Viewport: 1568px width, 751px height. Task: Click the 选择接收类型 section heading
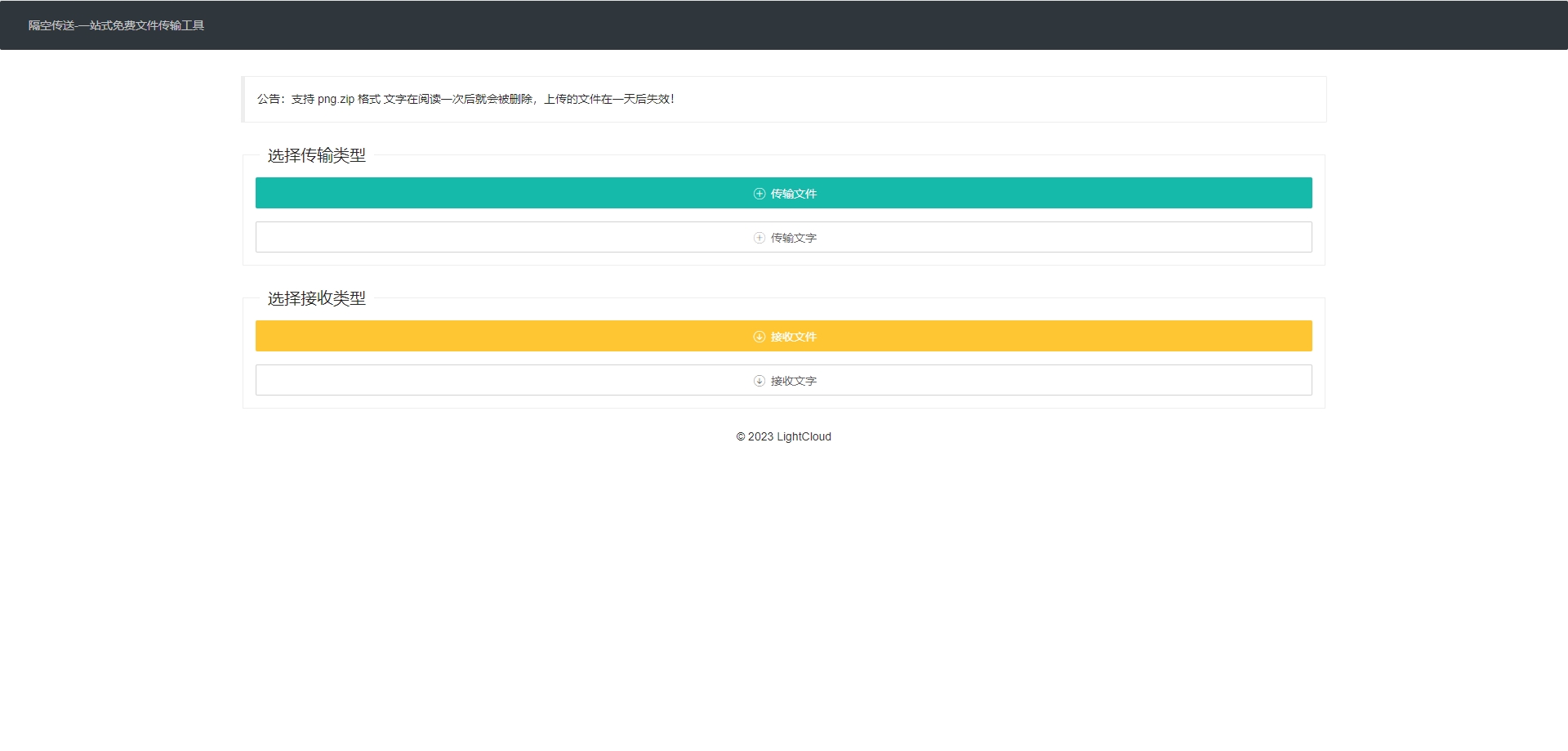[x=317, y=298]
